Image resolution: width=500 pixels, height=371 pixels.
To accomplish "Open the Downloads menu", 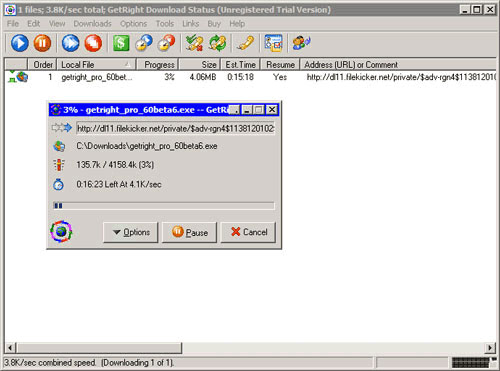I will click(x=92, y=24).
